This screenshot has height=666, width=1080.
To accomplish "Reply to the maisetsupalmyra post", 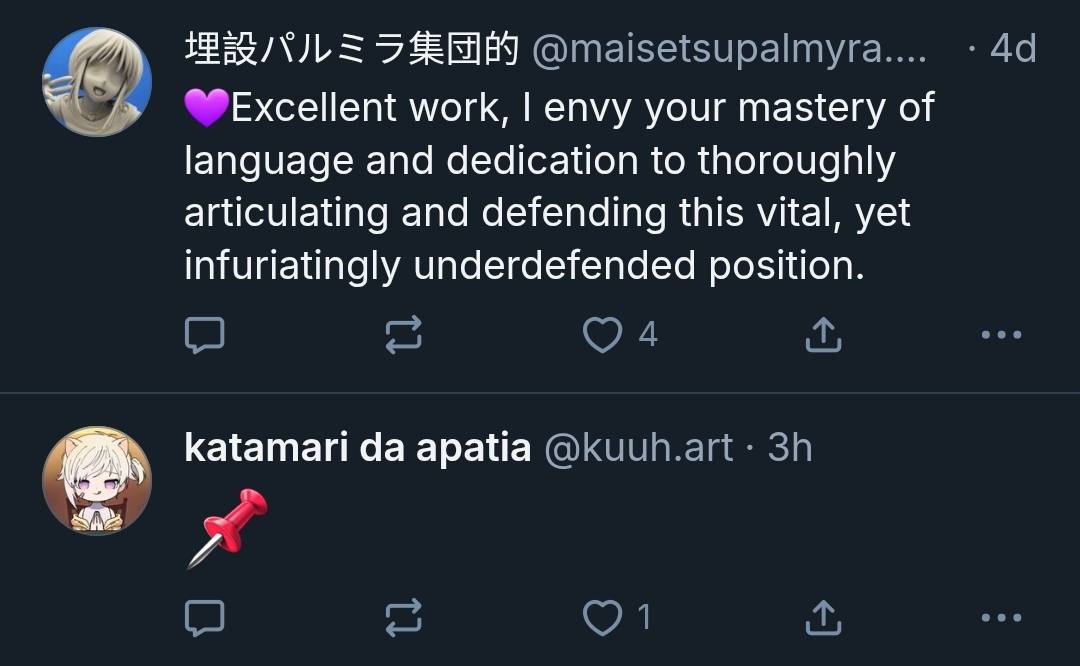I will click(205, 335).
